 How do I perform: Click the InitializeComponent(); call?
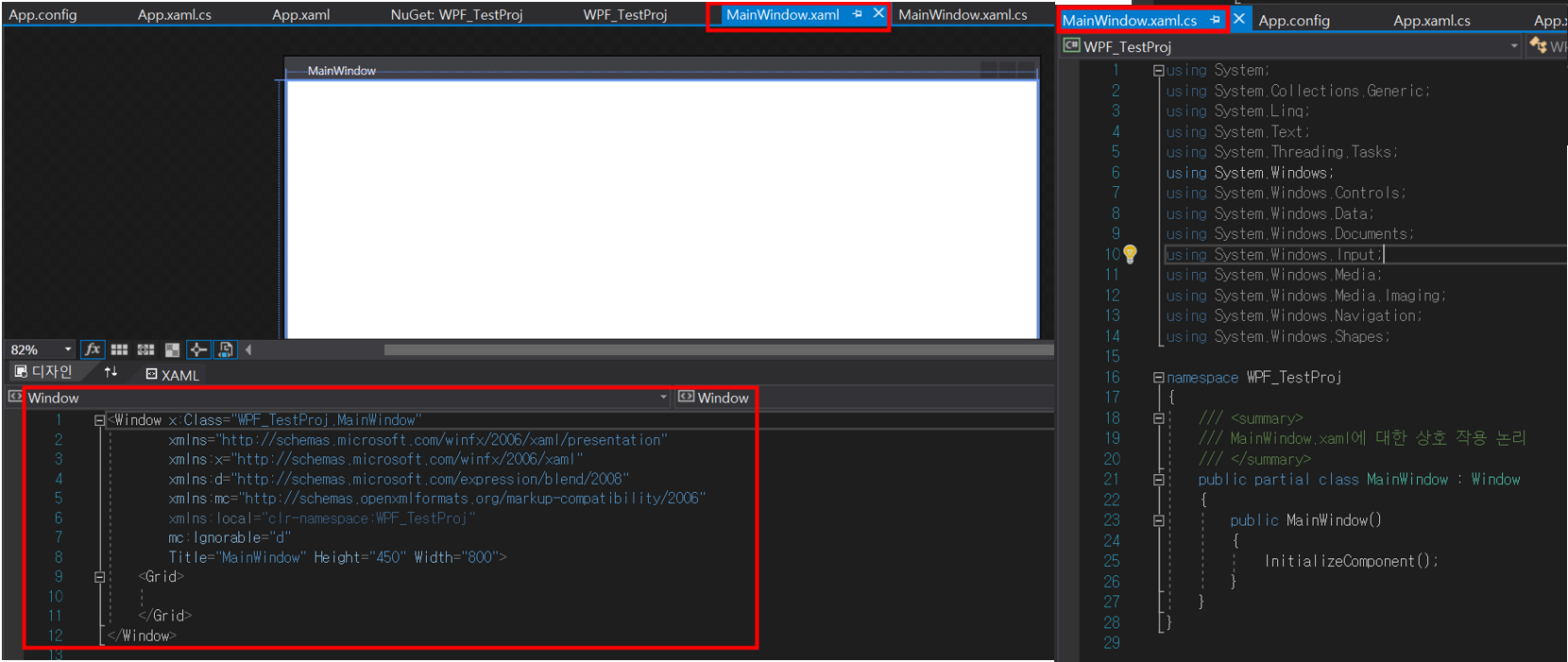click(1351, 561)
